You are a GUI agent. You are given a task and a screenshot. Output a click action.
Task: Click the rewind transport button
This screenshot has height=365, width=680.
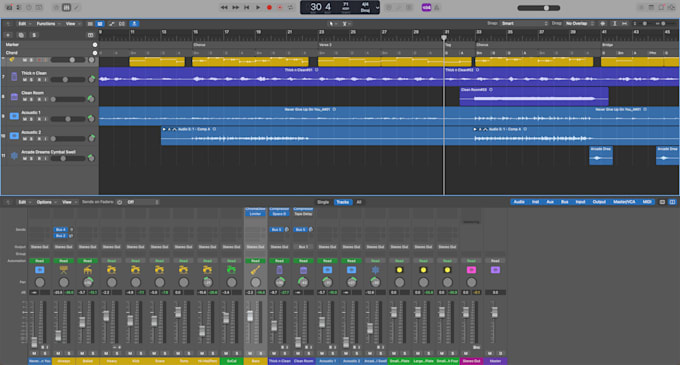pyautogui.click(x=224, y=7)
